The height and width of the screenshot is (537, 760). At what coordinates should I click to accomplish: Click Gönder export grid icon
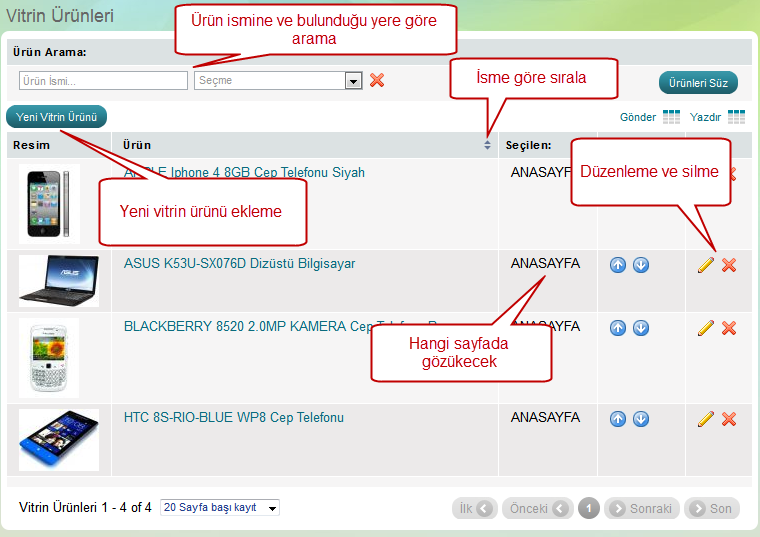pos(671,117)
